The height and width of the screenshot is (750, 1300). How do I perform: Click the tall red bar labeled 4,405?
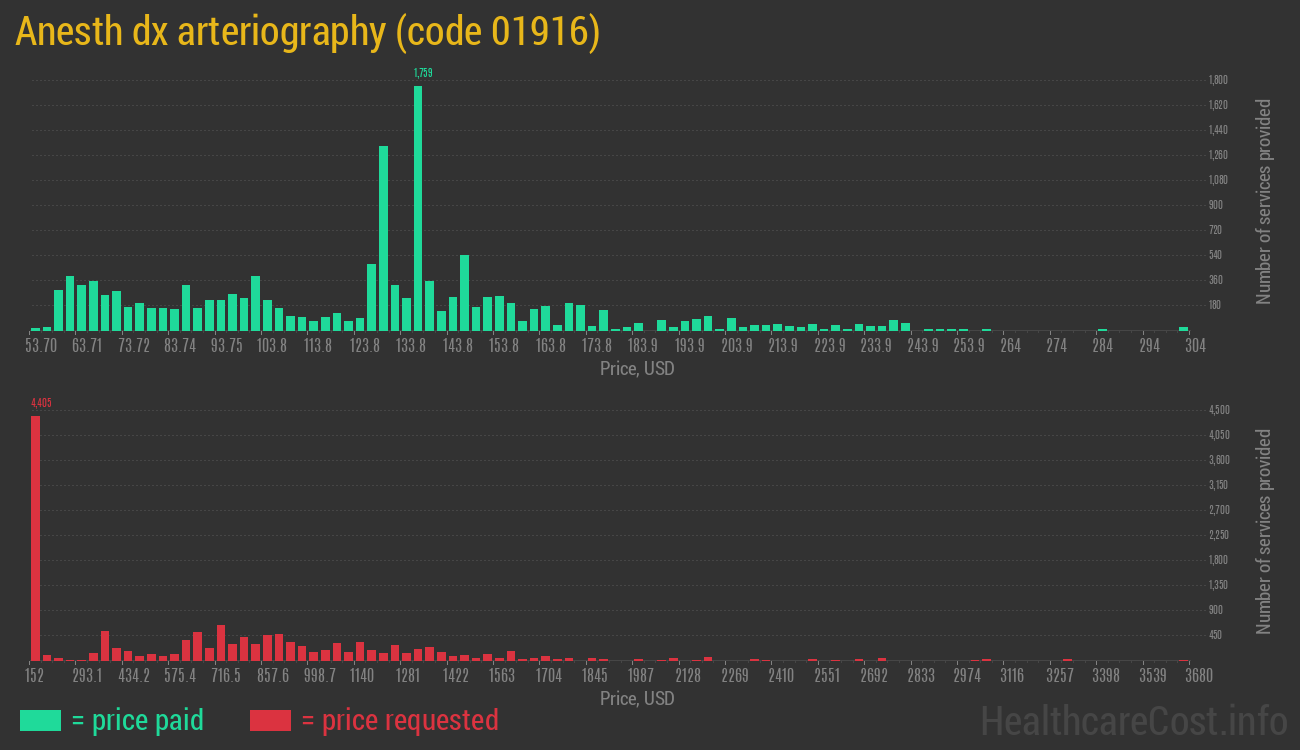(36, 538)
